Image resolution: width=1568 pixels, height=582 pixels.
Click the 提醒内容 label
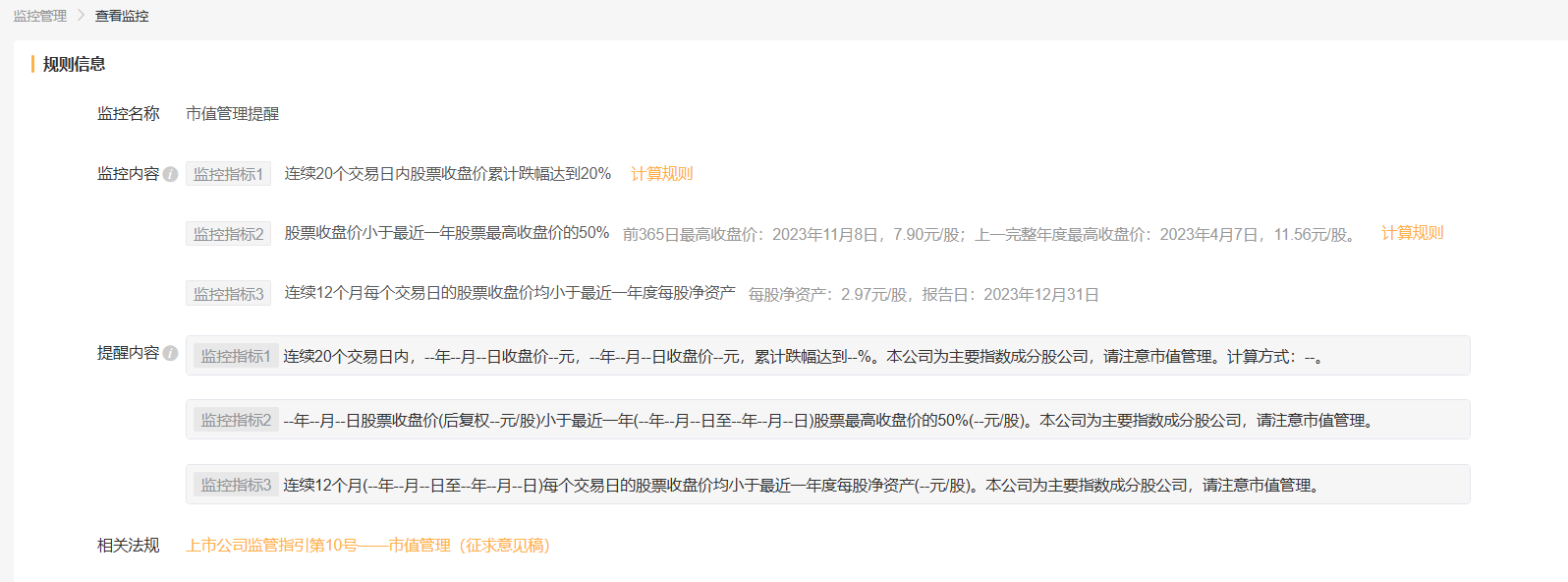coord(128,353)
